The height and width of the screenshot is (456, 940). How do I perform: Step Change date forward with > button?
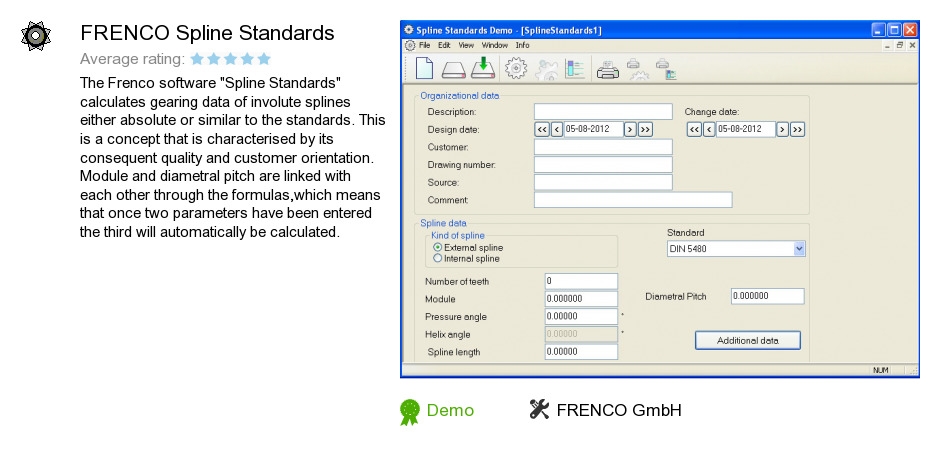782,129
